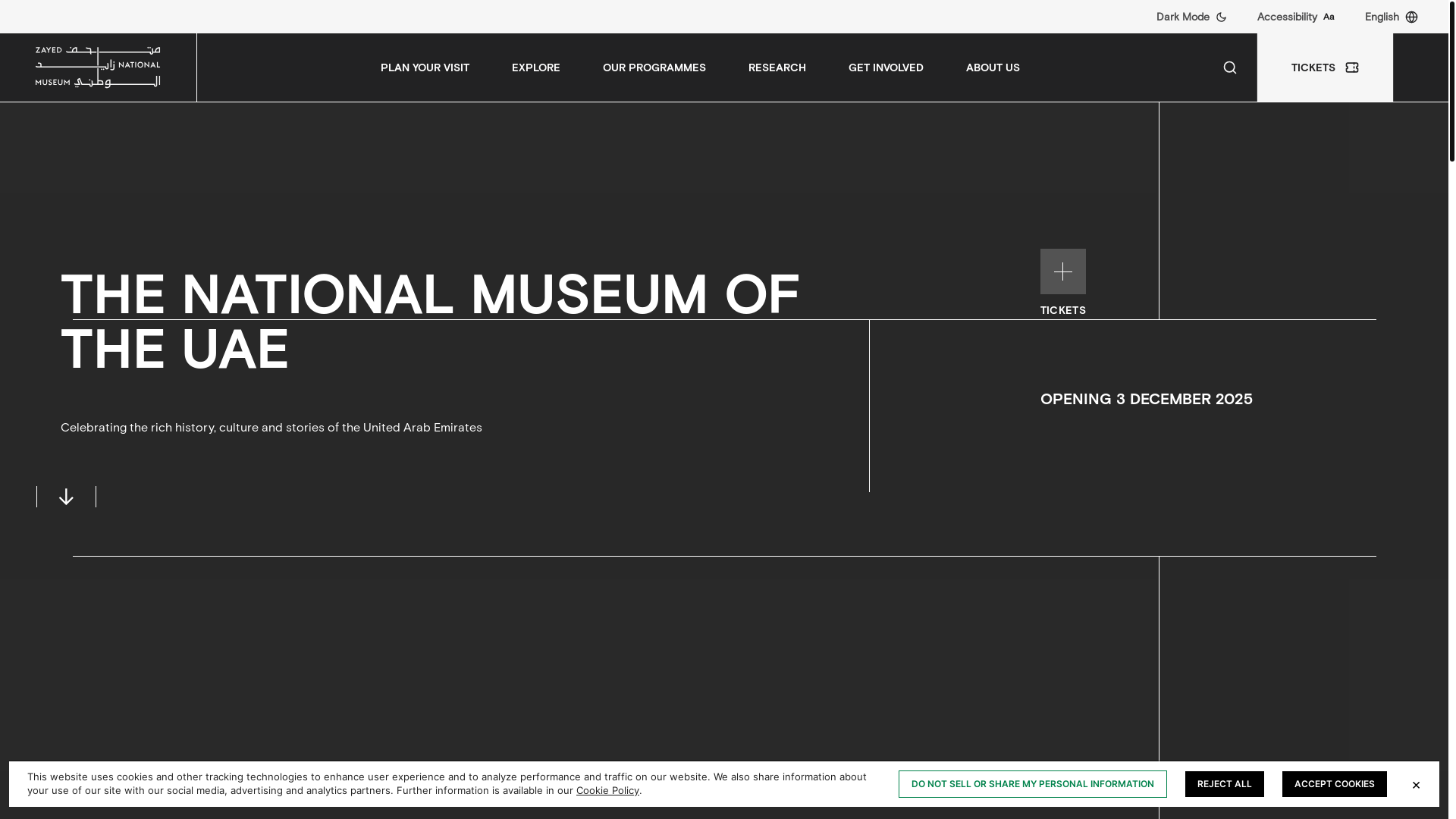1456x819 pixels.
Task: Click The National Museum of the UAE heading
Action: (430, 322)
